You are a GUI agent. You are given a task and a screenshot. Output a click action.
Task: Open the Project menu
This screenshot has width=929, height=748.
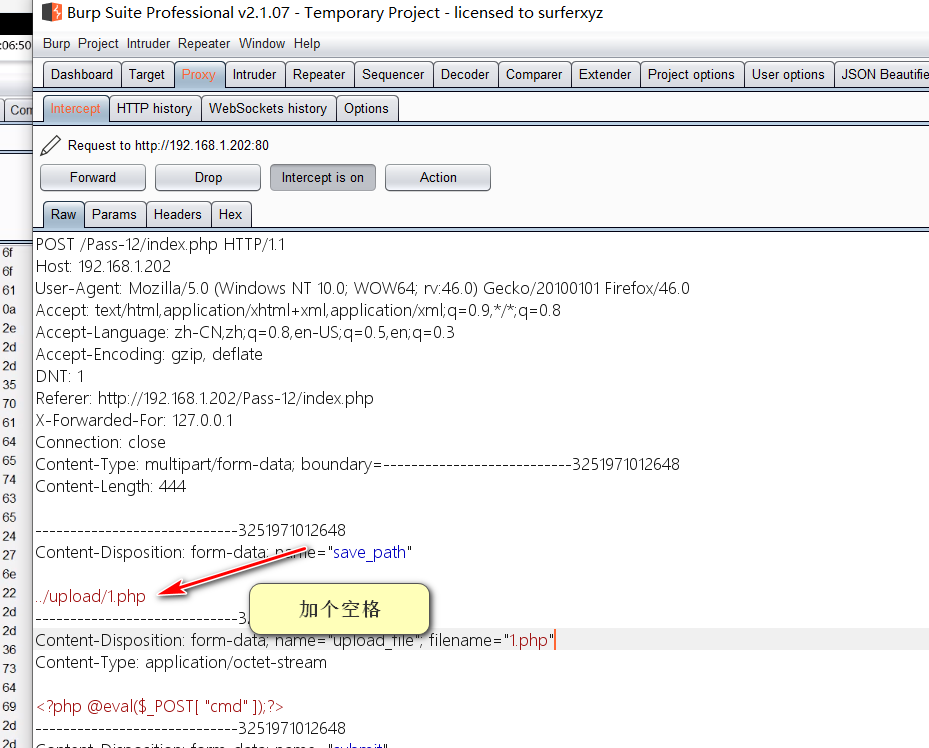click(x=98, y=44)
